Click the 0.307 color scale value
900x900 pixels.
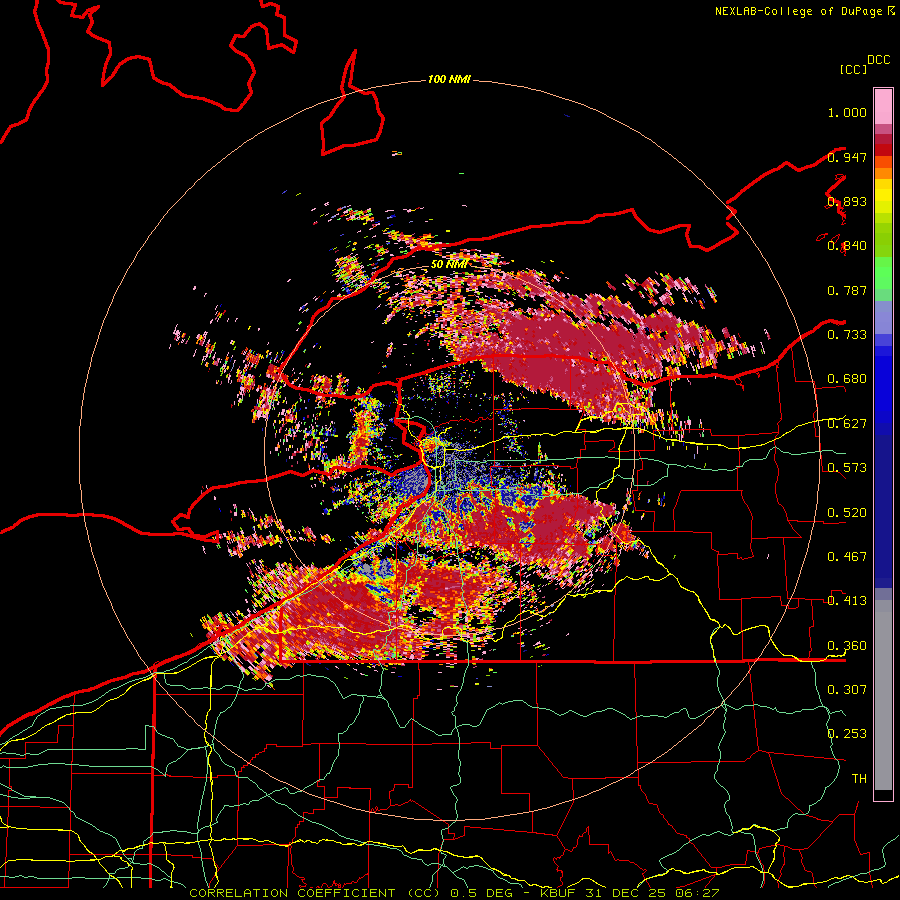pyautogui.click(x=847, y=690)
